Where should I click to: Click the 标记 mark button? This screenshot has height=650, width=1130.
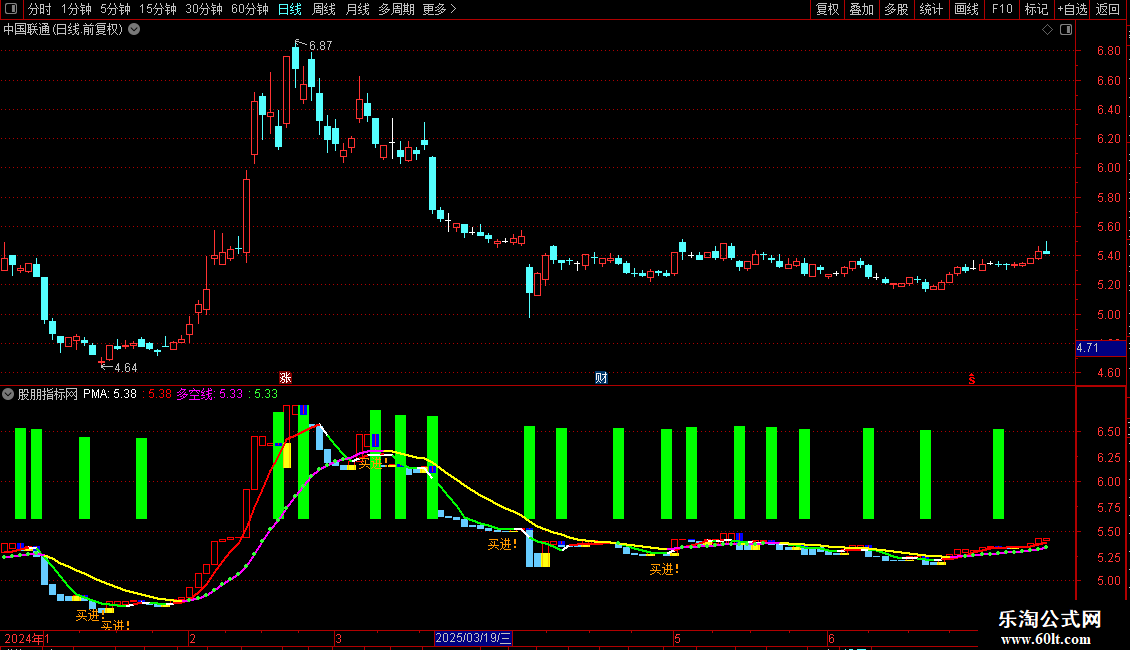click(x=1036, y=9)
